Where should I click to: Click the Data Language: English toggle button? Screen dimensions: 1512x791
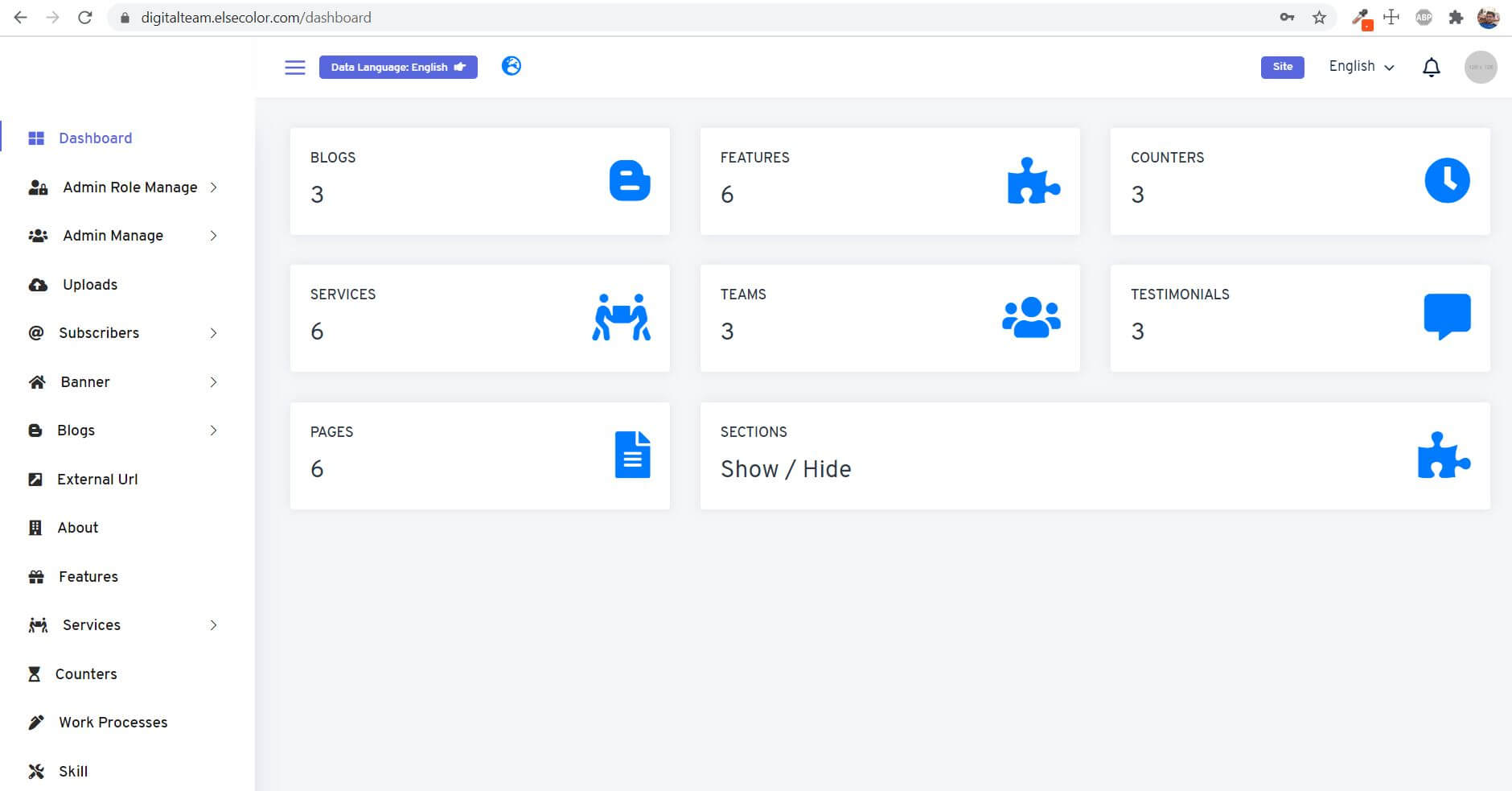(x=397, y=67)
